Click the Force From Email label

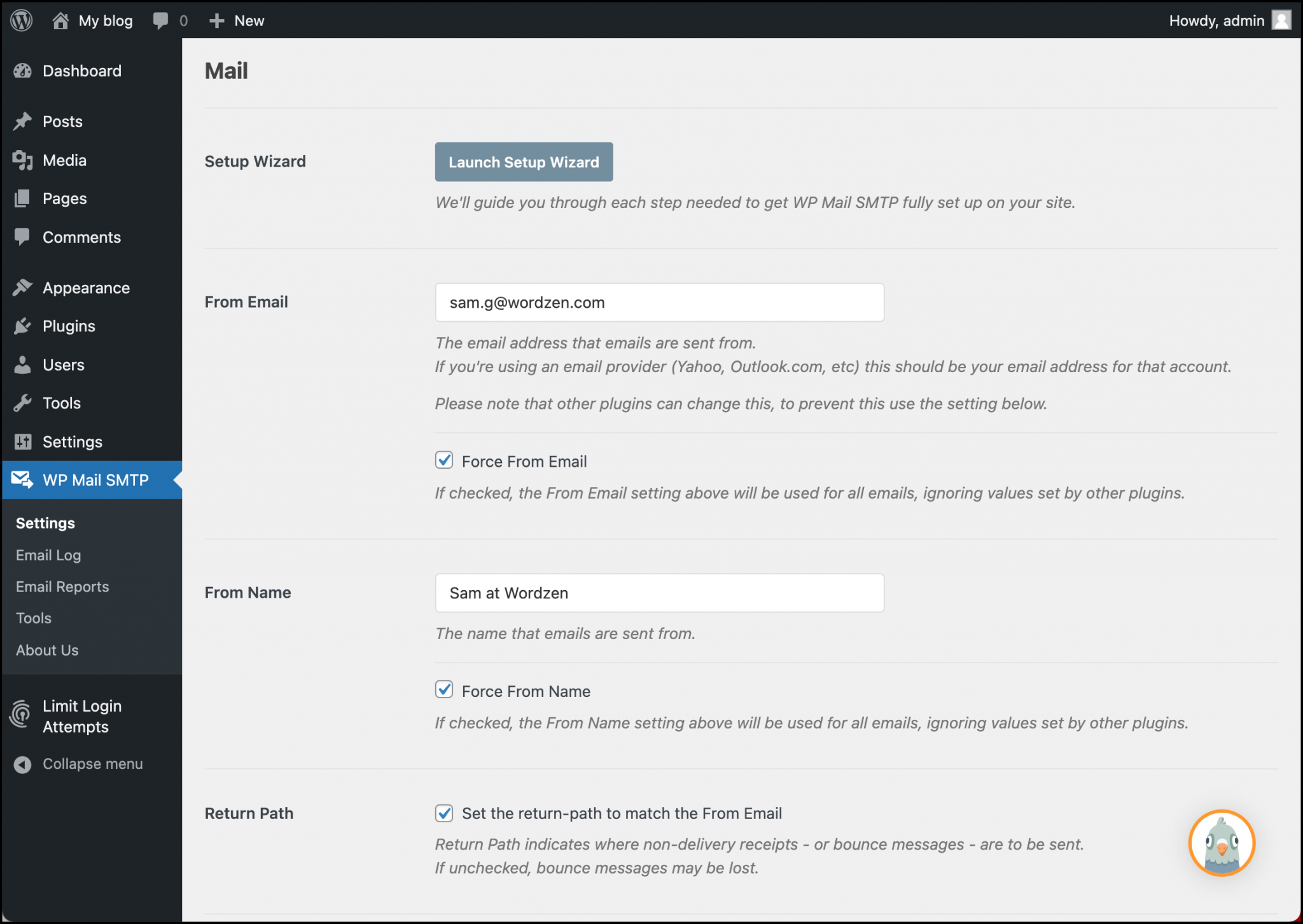[524, 461]
